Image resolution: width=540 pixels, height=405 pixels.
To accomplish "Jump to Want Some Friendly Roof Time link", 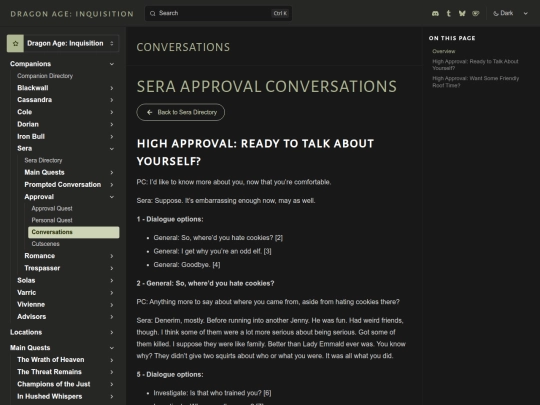I will click(476, 82).
